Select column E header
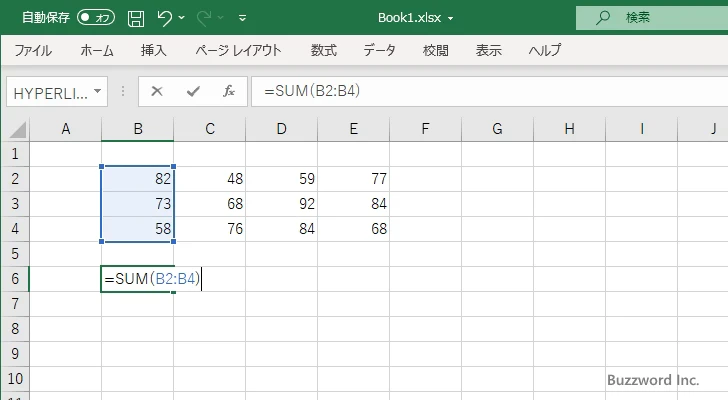The width and height of the screenshot is (728, 400). click(354, 129)
